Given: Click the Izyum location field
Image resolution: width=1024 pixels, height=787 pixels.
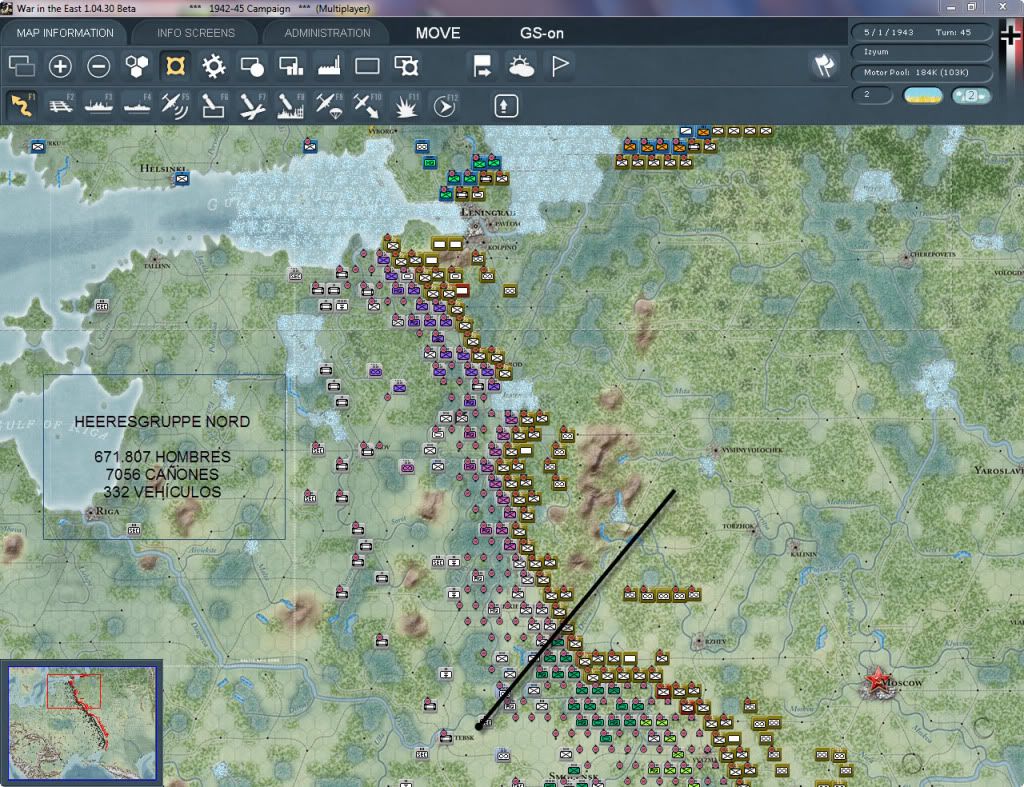Looking at the screenshot, I should (x=921, y=52).
